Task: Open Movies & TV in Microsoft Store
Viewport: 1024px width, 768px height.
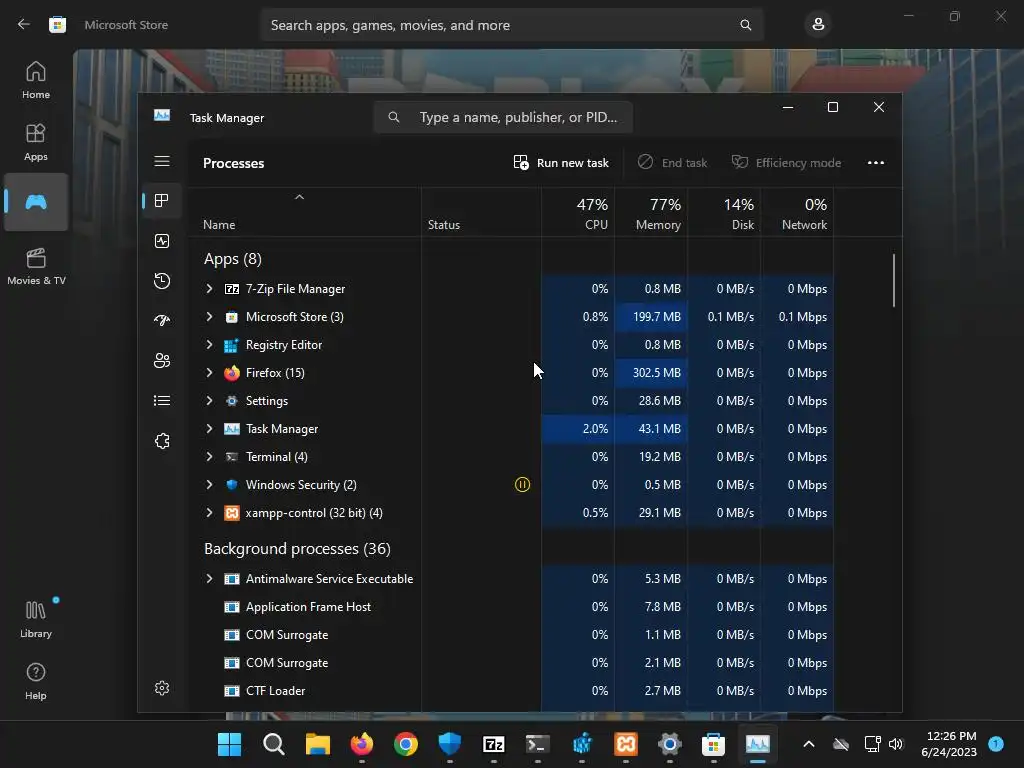Action: point(36,266)
